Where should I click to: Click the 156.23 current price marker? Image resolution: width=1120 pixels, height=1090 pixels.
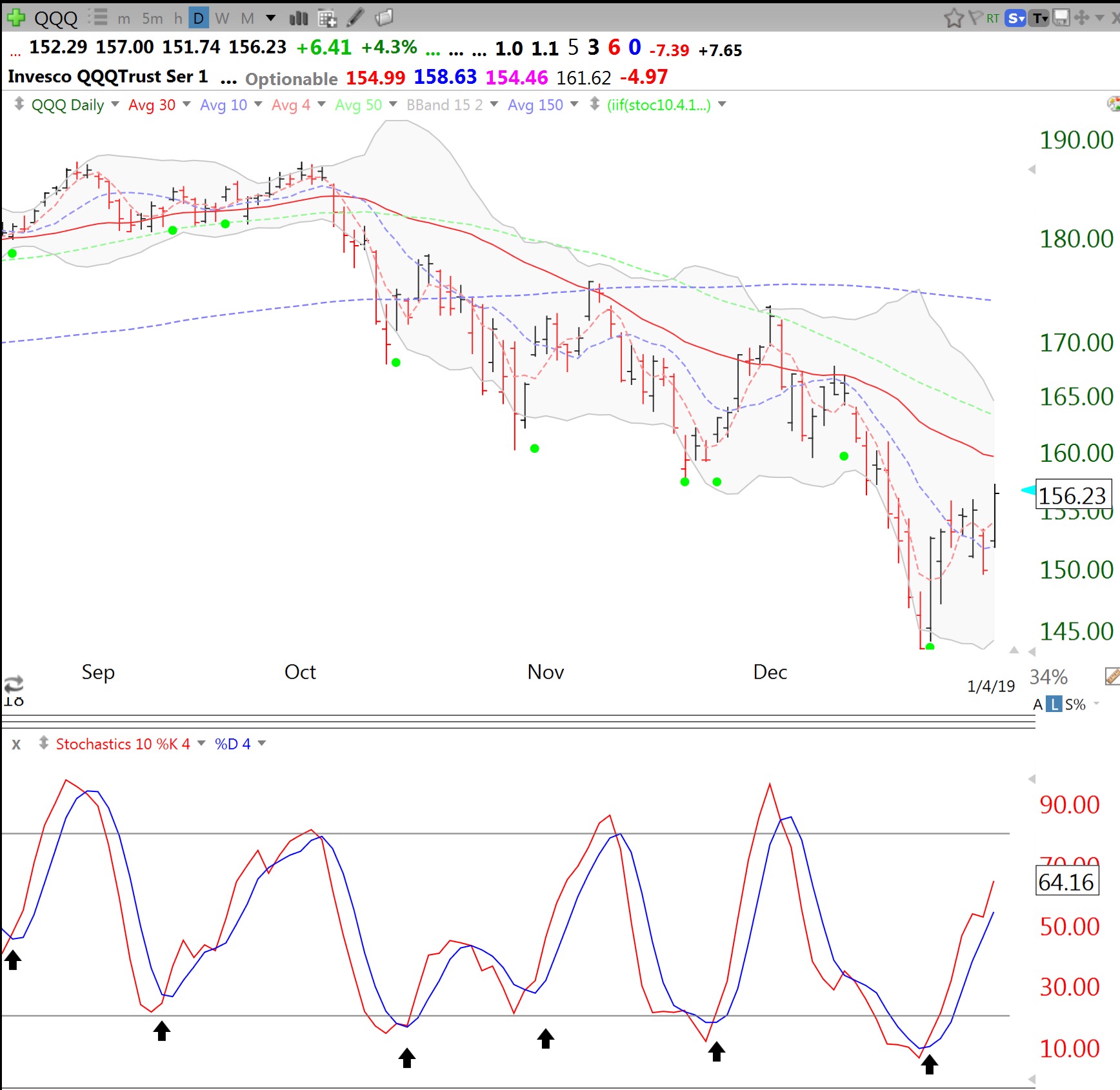1073,495
